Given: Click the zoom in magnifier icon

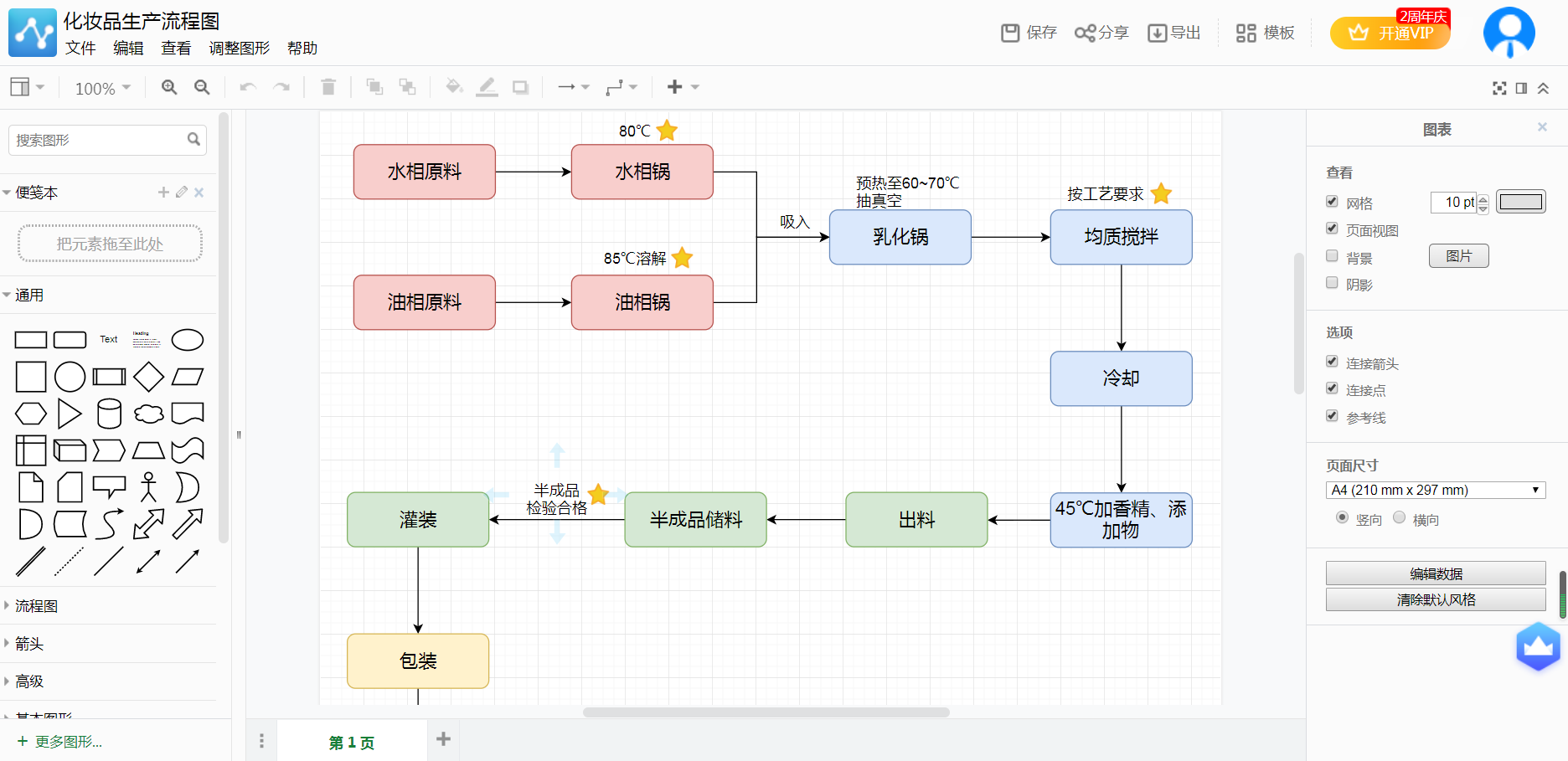Looking at the screenshot, I should pos(169,87).
